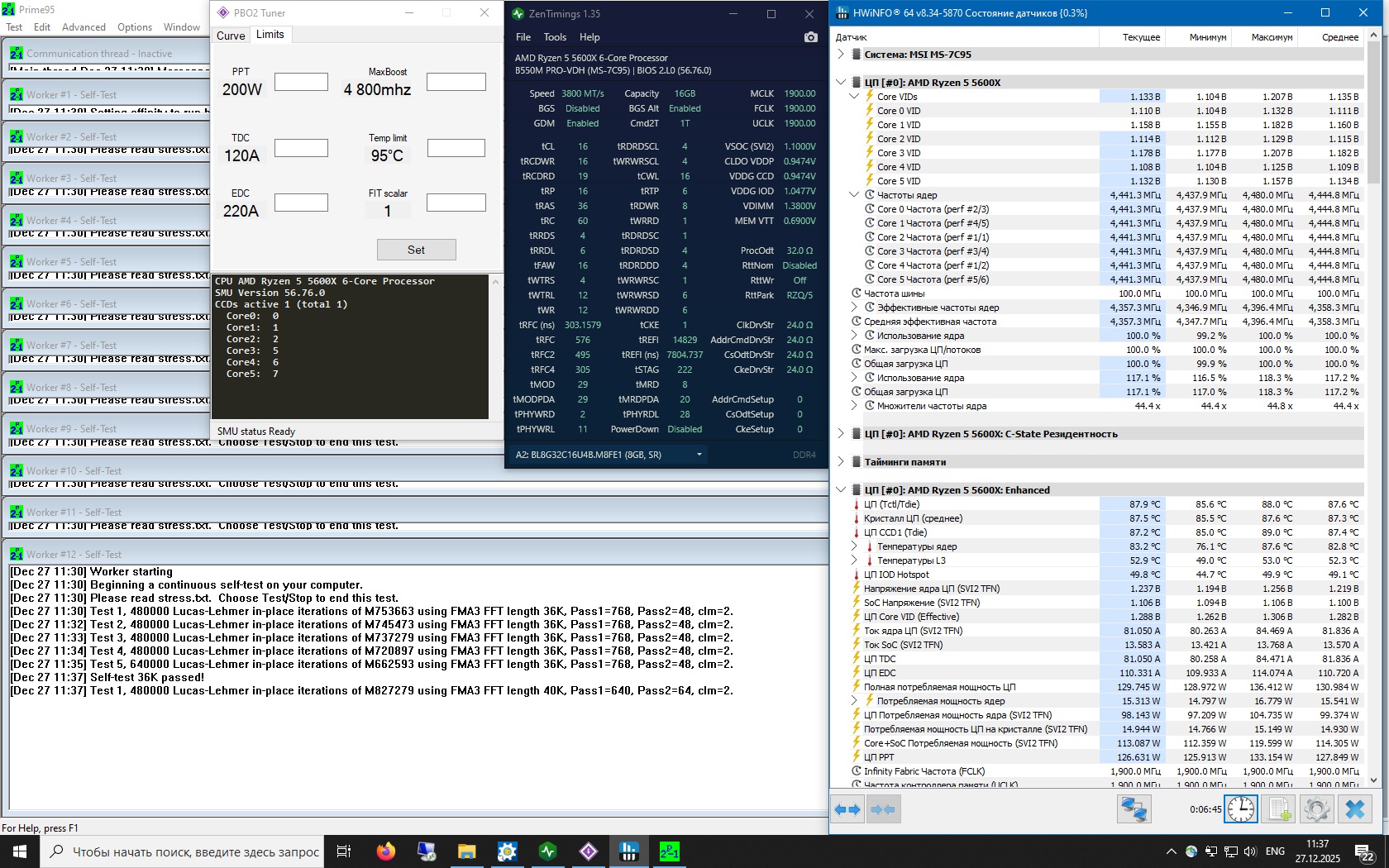1389x868 pixels.
Task: Switch to HWiNFO via taskbar icon
Action: coord(629,851)
